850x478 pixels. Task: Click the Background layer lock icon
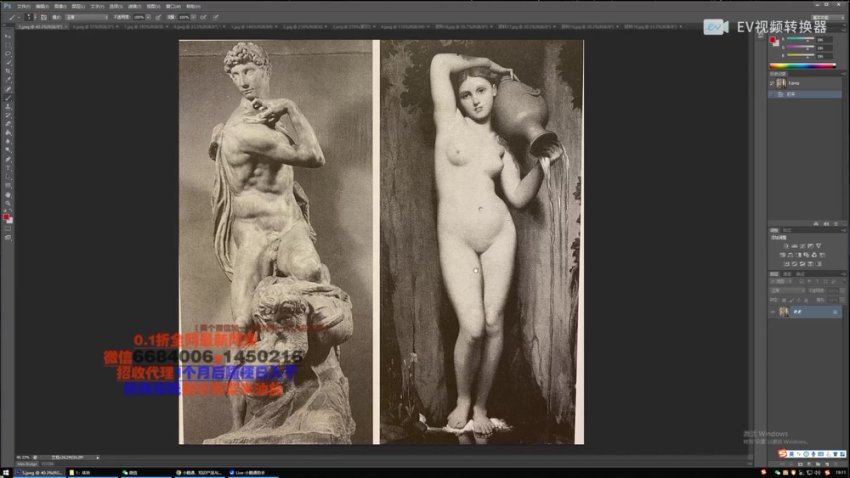[835, 312]
